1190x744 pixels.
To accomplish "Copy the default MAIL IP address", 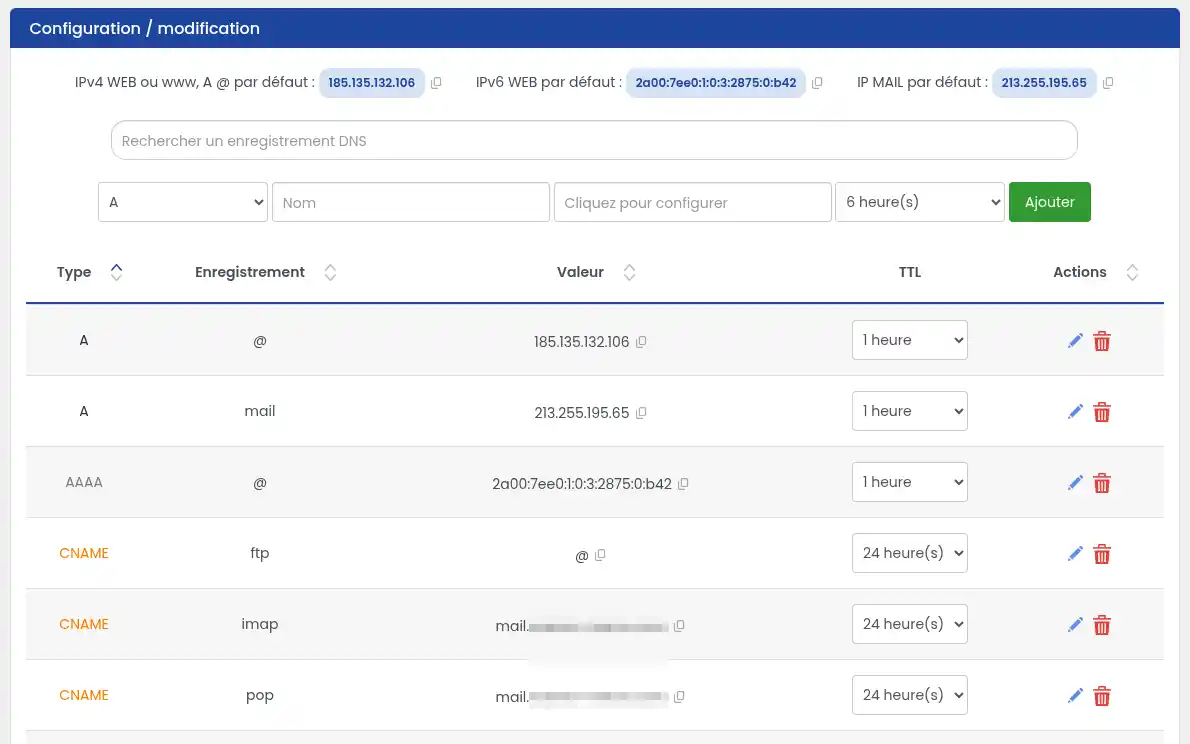I will pos(1107,83).
